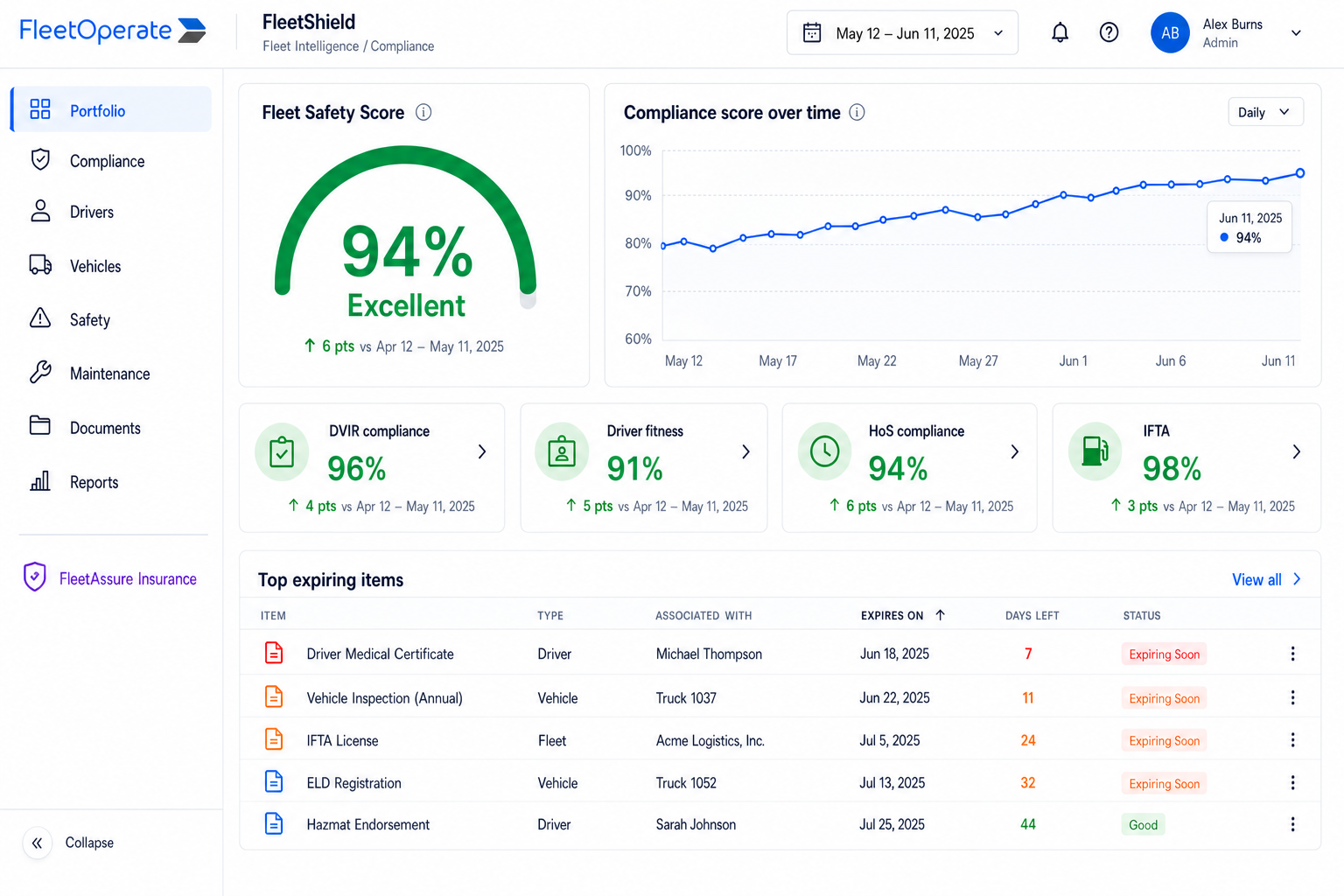This screenshot has height=896, width=1344.
Task: Sort by the EXPIRES ON column arrow
Action: point(941,615)
